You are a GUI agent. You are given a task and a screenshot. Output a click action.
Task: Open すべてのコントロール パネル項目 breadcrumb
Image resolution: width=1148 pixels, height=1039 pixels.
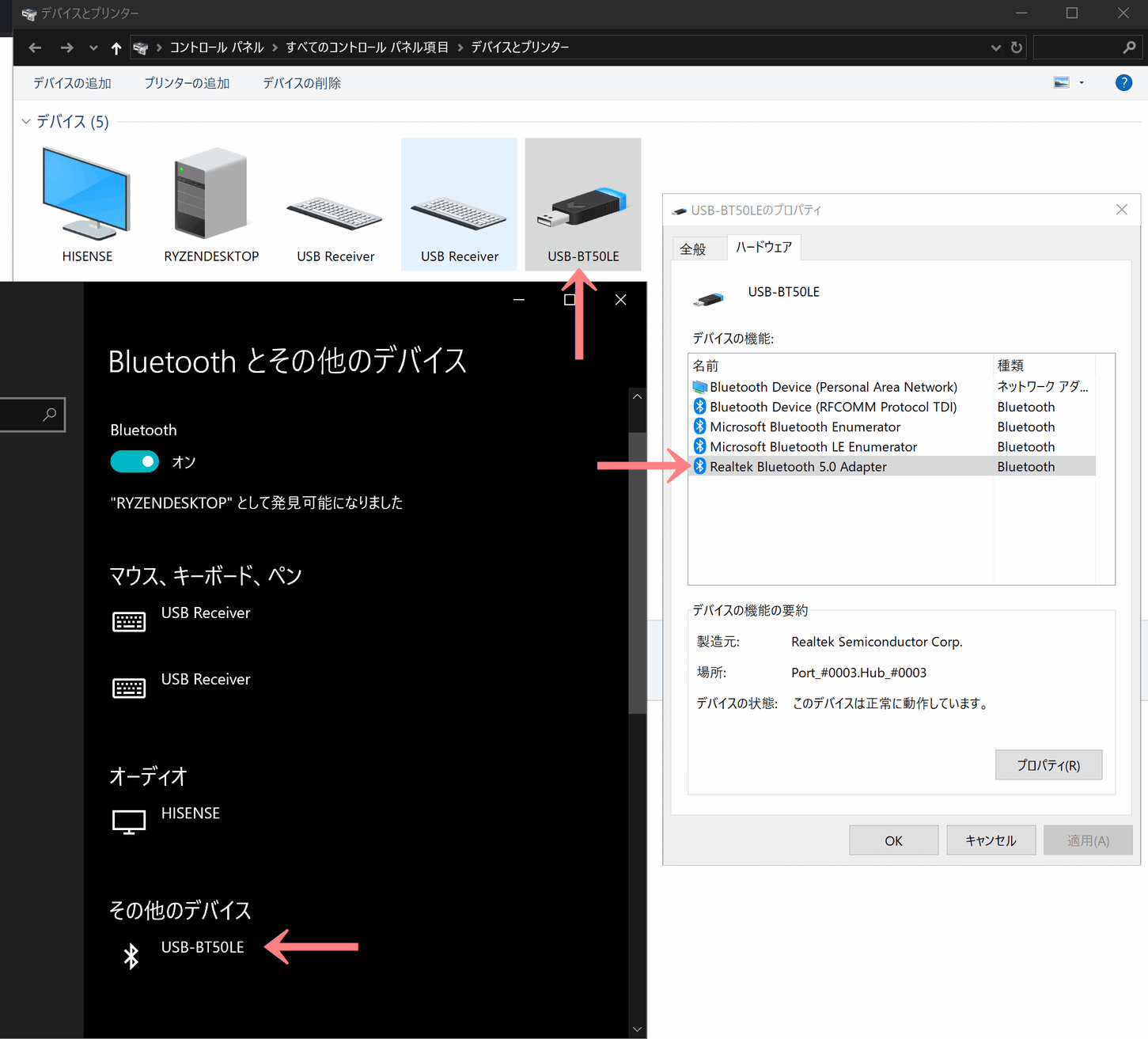pos(367,47)
